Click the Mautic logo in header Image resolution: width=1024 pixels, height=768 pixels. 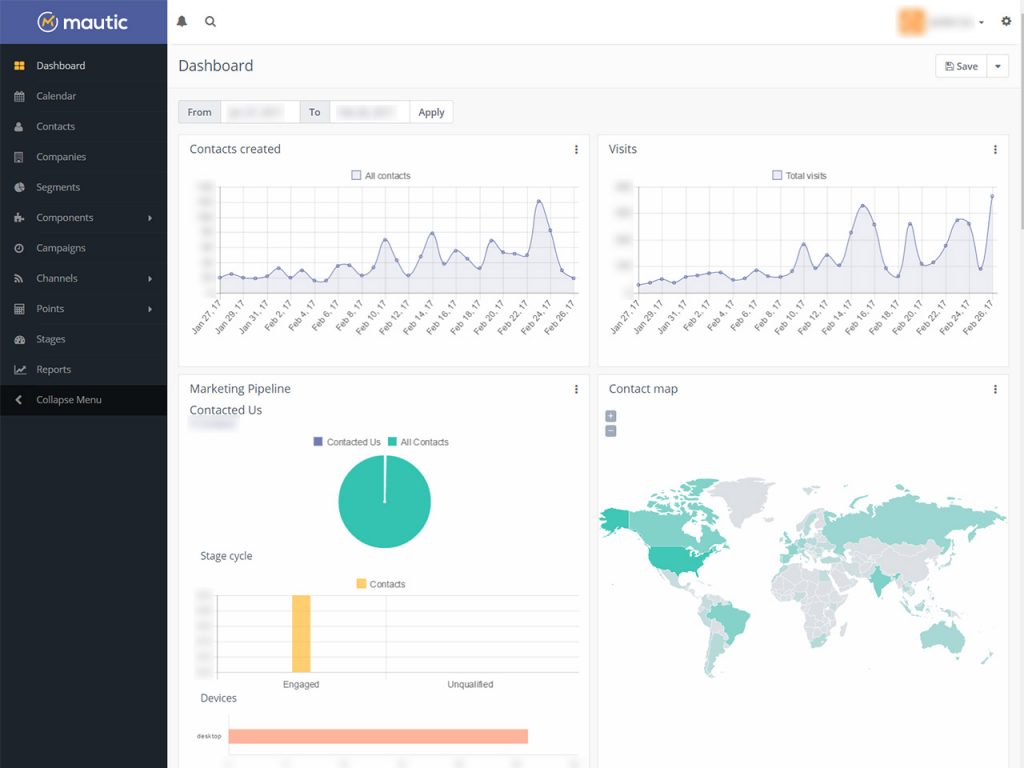pos(83,21)
